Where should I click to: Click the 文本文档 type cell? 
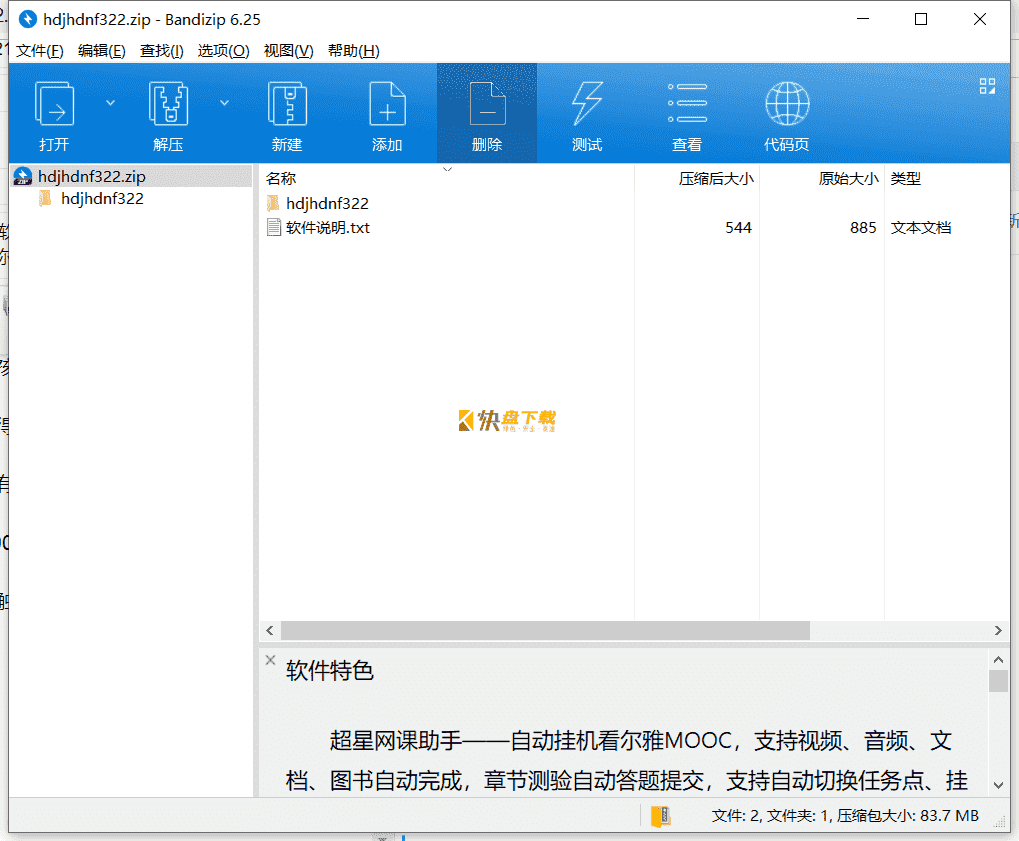(x=921, y=227)
